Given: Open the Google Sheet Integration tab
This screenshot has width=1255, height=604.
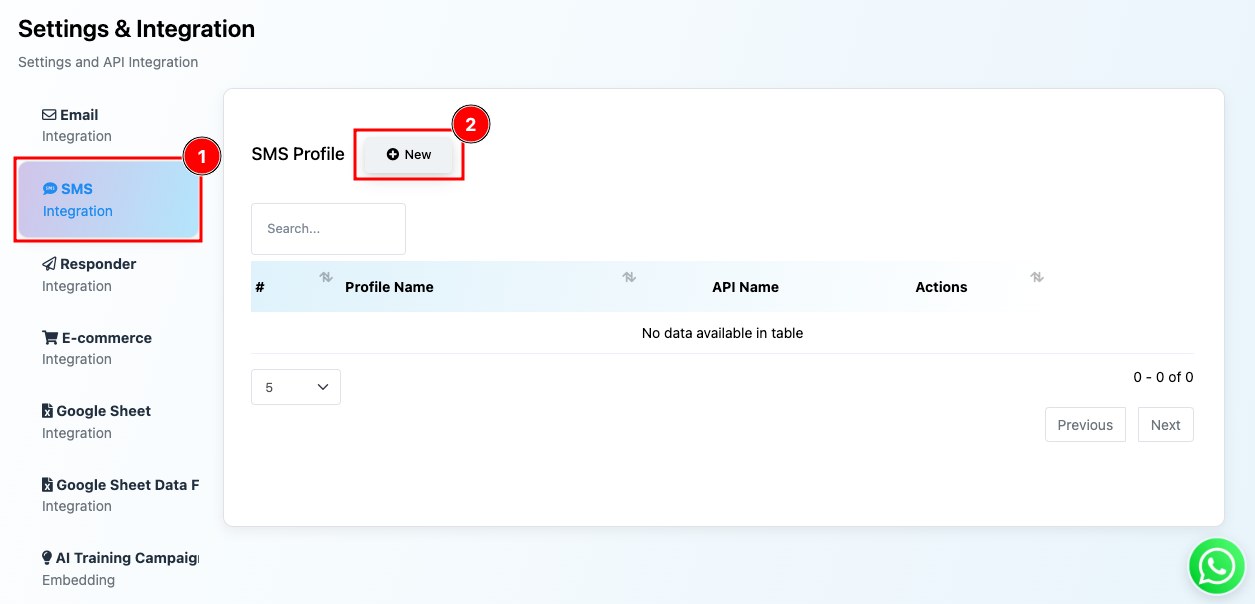Looking at the screenshot, I should (109, 421).
